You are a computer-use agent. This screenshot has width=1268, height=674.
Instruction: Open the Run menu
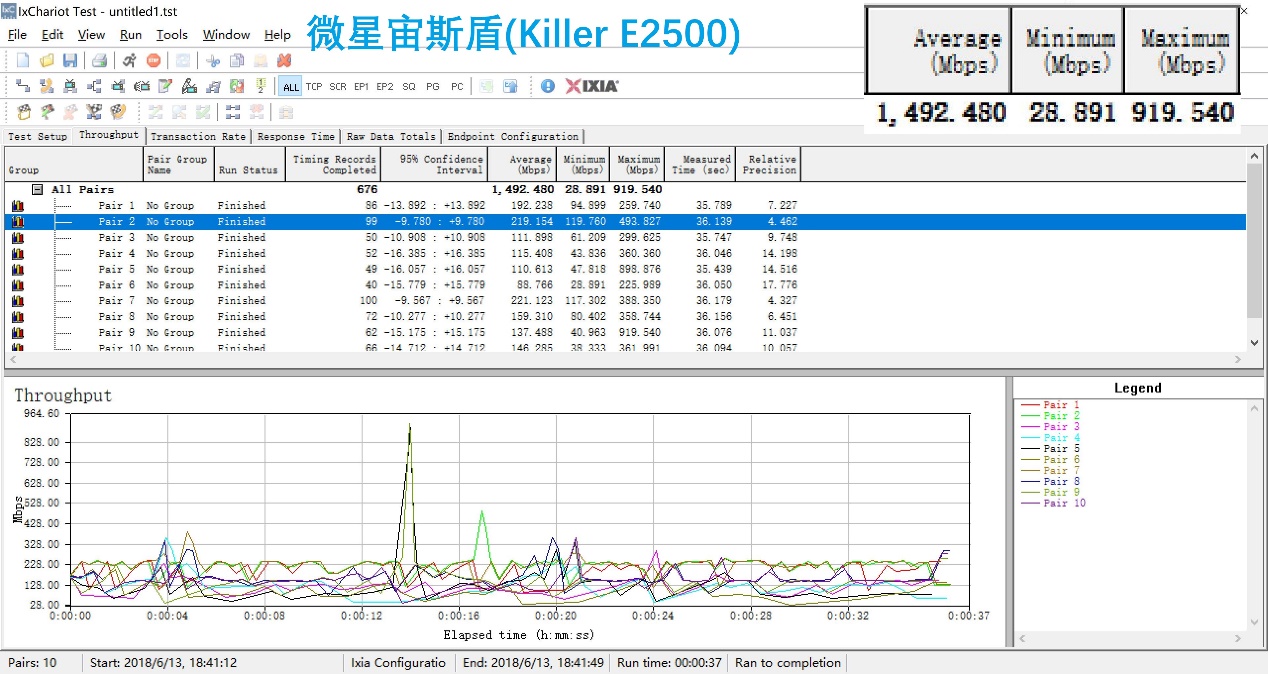coord(131,34)
